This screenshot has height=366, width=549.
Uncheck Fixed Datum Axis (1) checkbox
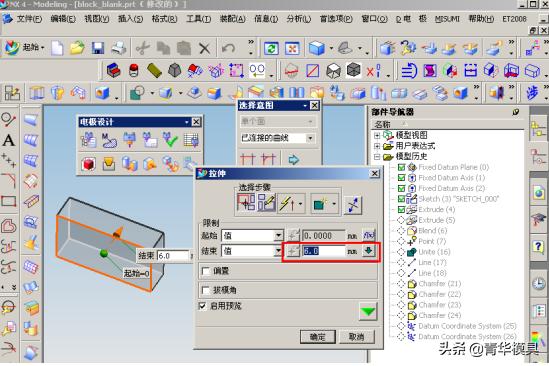click(402, 178)
